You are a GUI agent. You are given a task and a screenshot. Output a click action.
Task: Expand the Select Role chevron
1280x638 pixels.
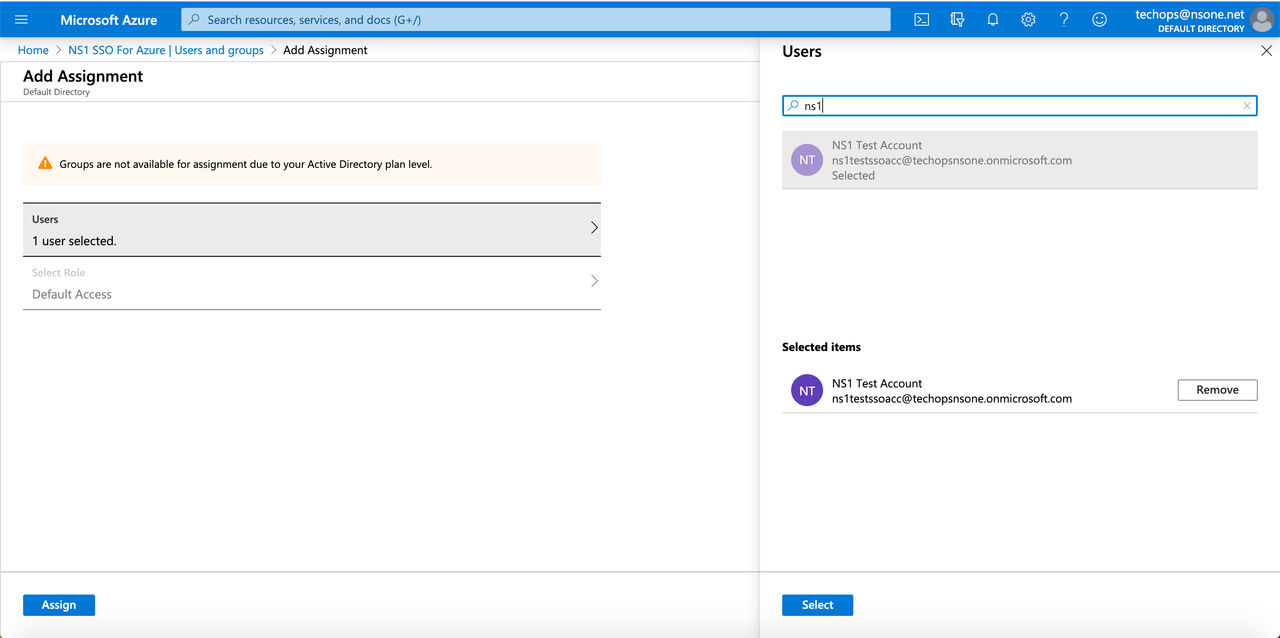(x=594, y=281)
